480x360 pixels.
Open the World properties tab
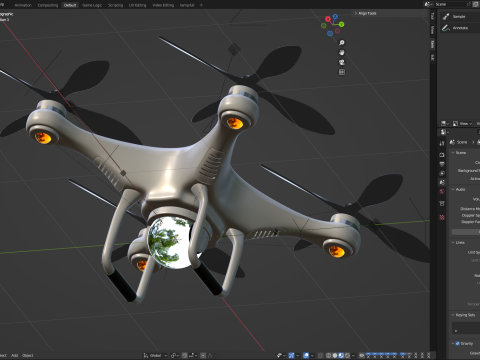click(442, 191)
